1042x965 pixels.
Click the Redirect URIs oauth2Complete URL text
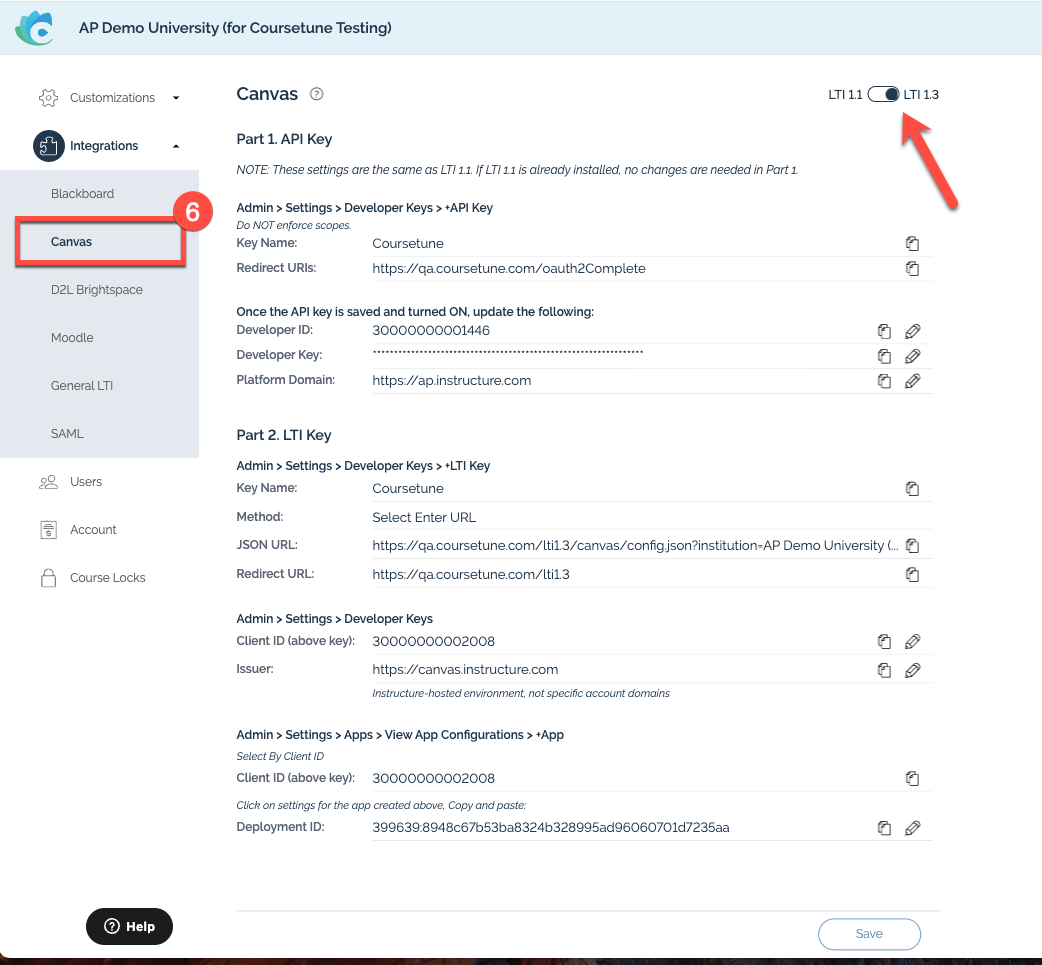(508, 268)
